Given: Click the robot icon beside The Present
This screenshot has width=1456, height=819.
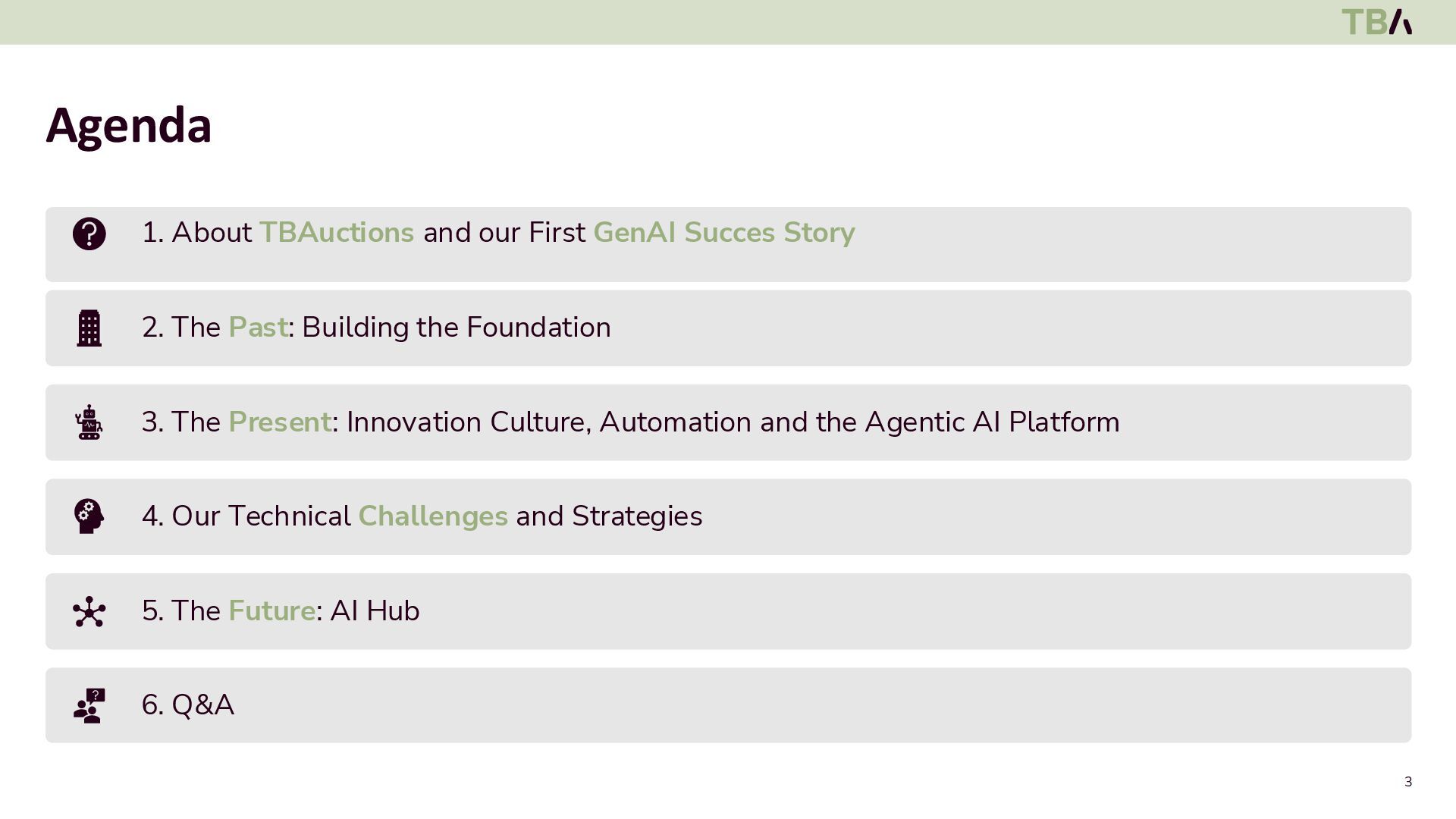Looking at the screenshot, I should pos(89,422).
